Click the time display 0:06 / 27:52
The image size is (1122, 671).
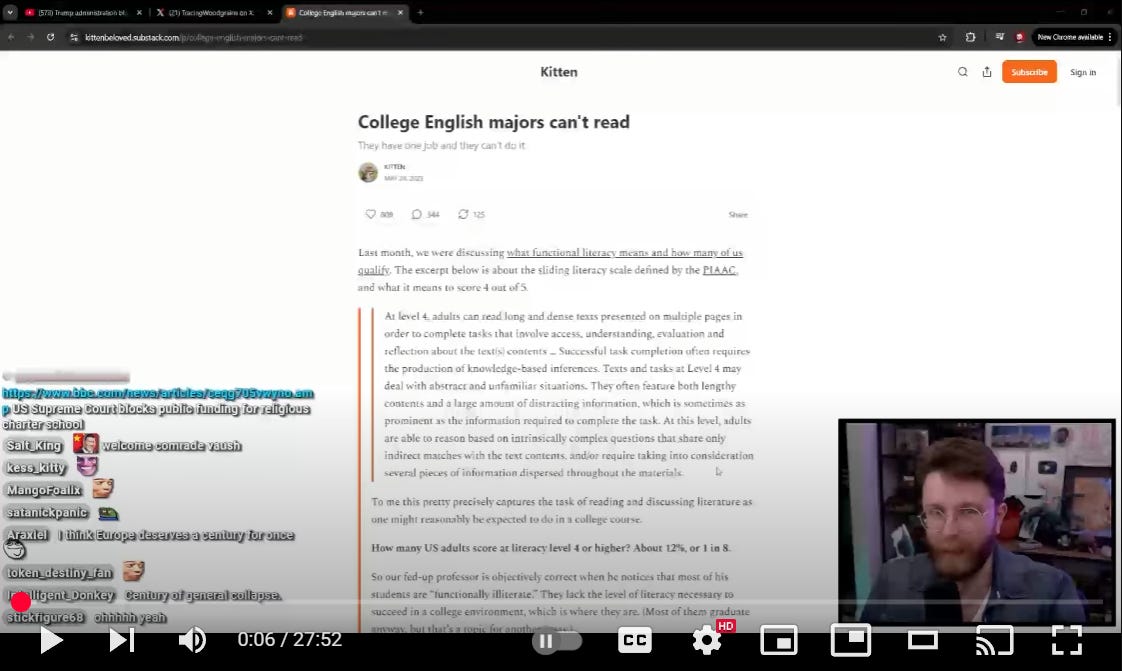(290, 640)
